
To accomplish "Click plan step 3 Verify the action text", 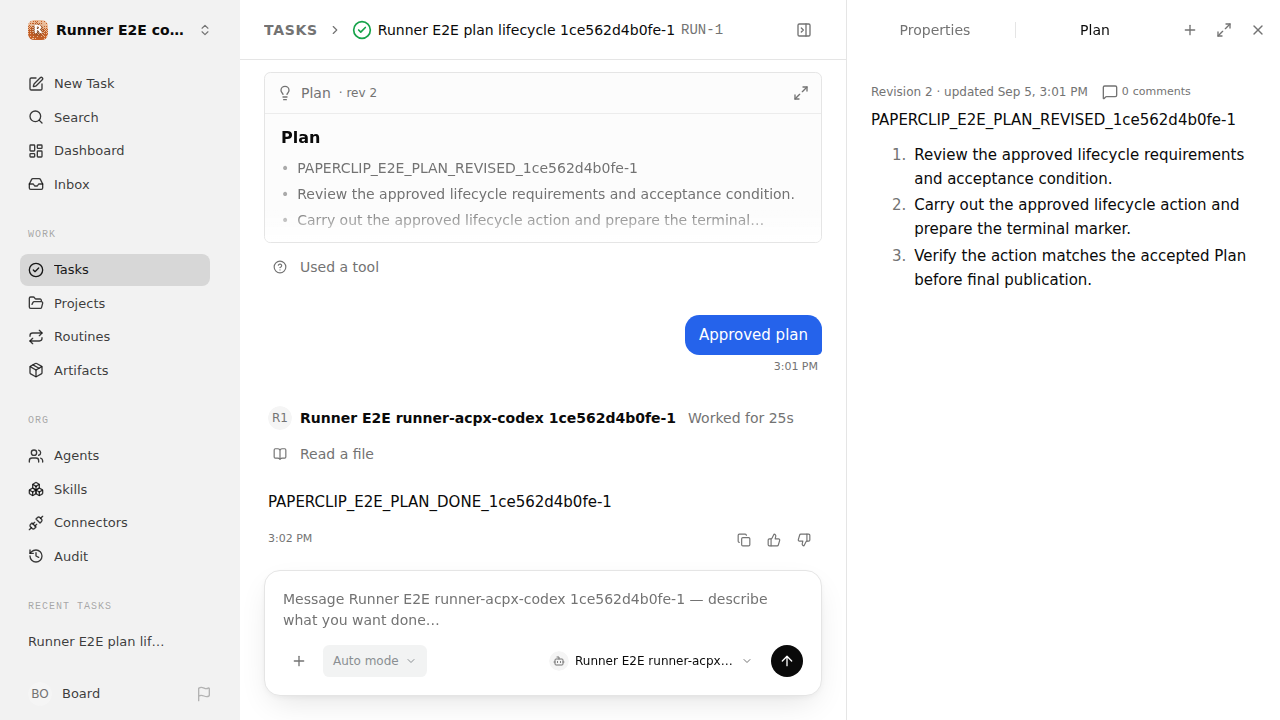I will 1080,268.
